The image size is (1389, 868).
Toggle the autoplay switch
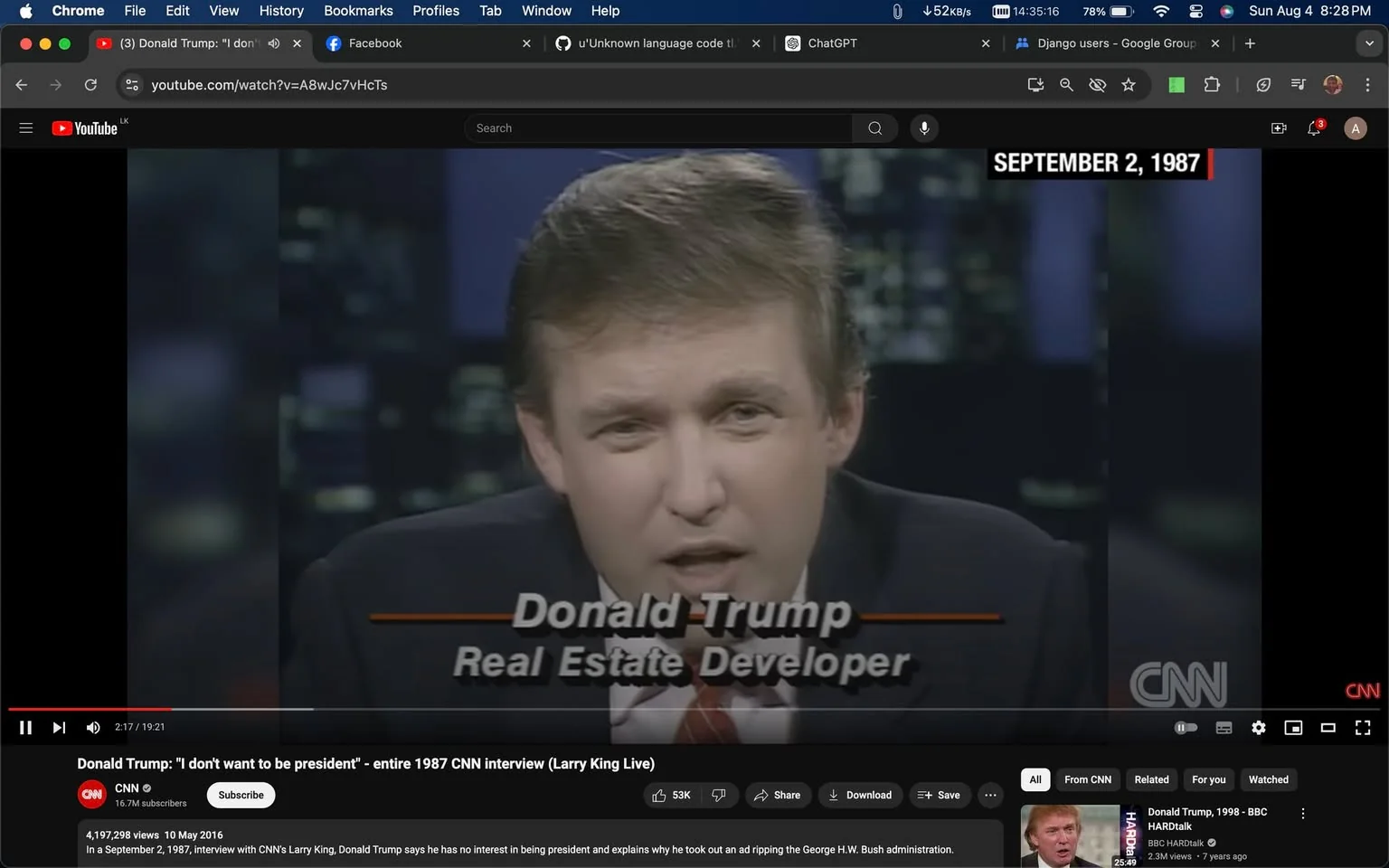(1186, 728)
